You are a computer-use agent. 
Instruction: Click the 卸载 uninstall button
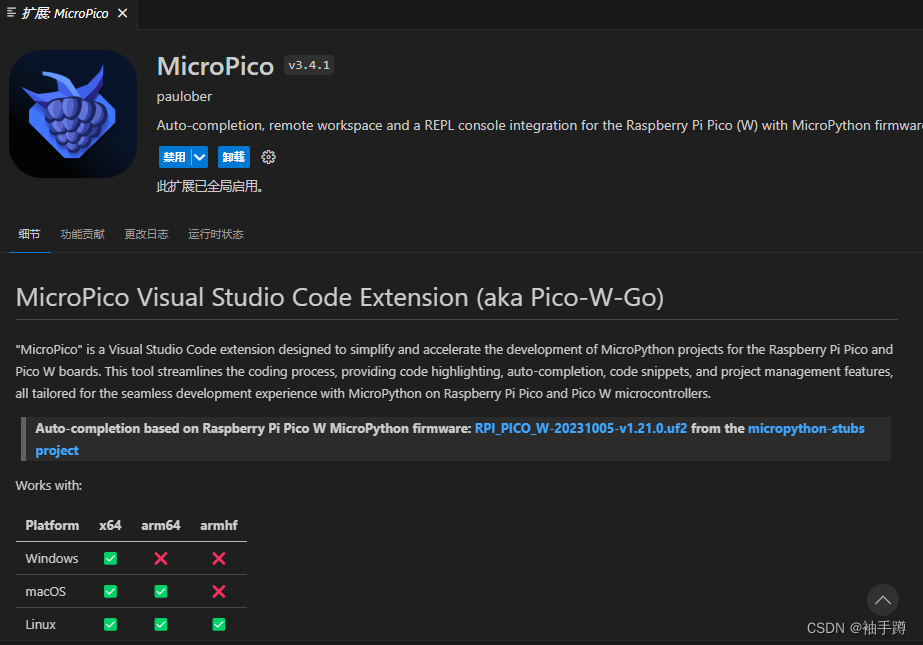(x=233, y=157)
